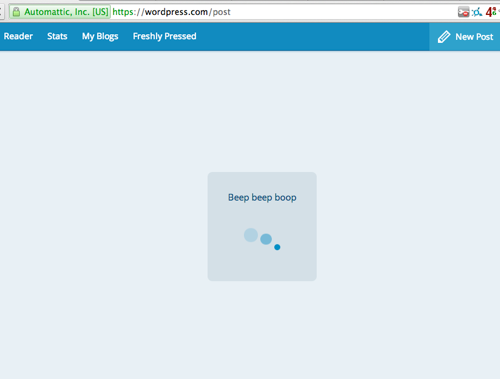Start a New Post
The image size is (500, 379).
(465, 37)
